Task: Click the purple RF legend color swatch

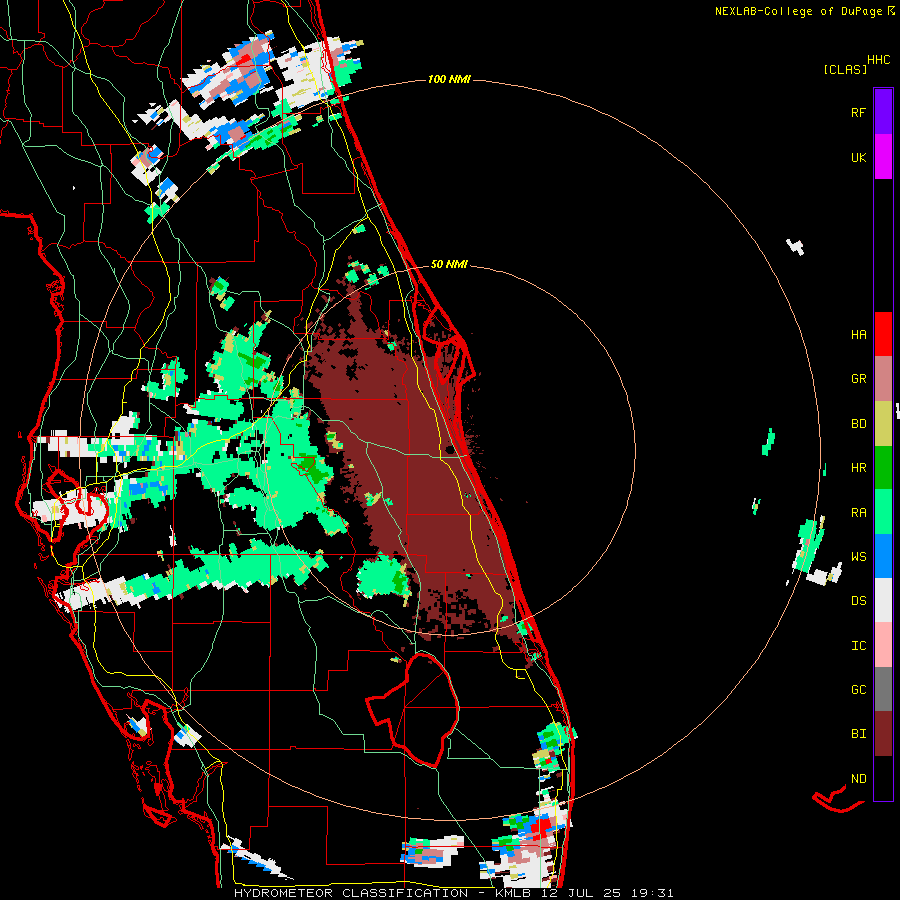Action: 883,112
